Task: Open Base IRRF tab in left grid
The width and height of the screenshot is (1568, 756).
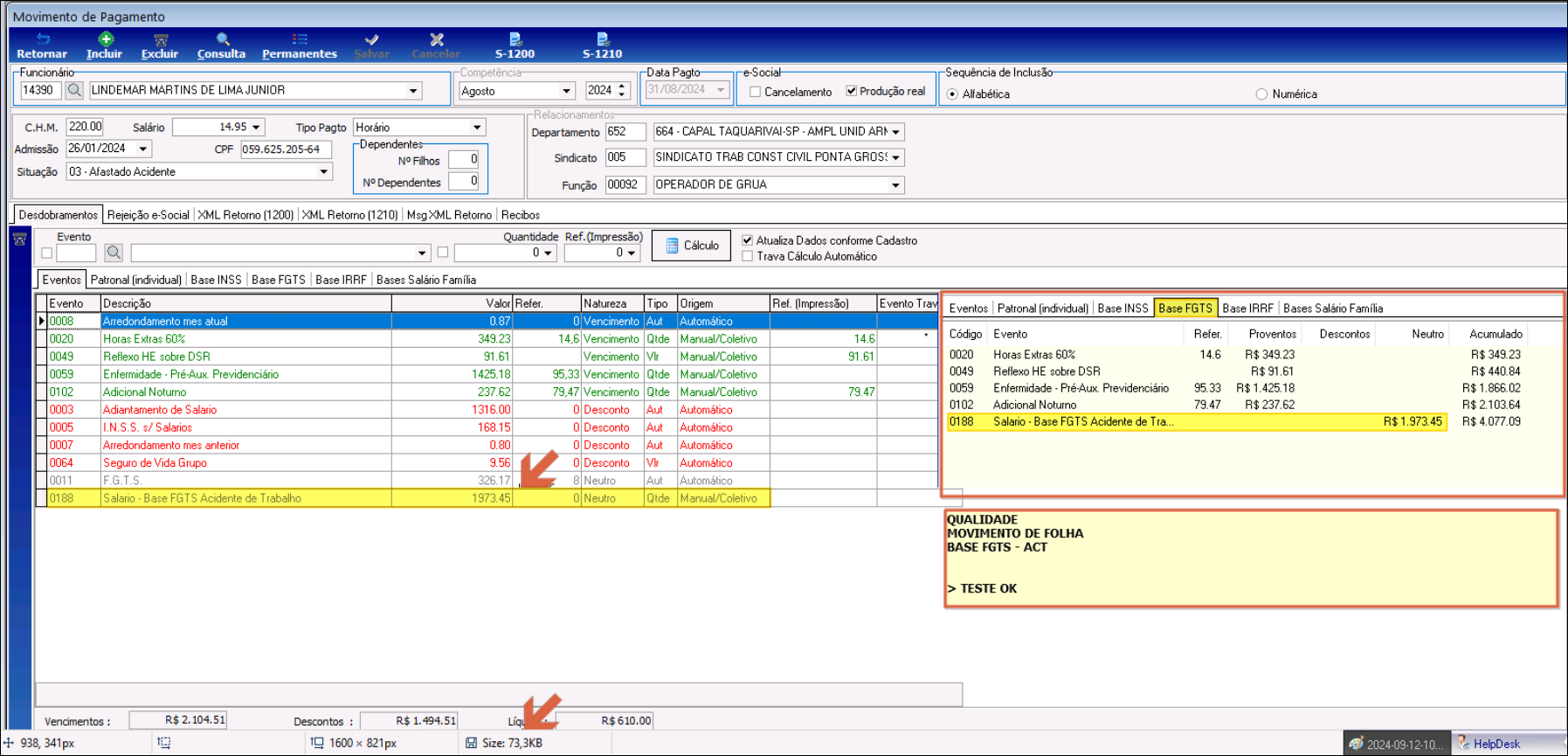Action: click(x=341, y=280)
